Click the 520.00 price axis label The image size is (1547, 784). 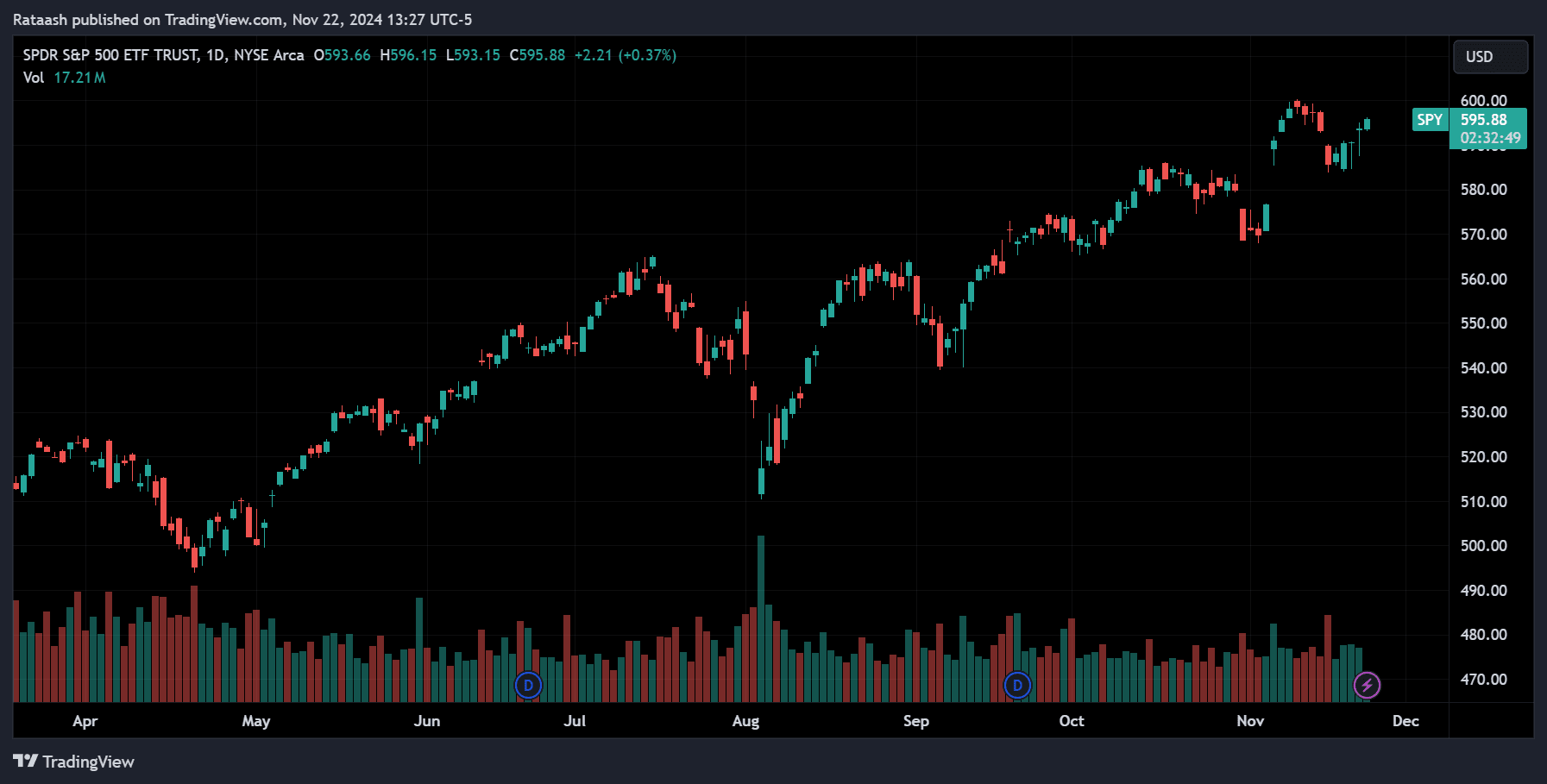1483,457
